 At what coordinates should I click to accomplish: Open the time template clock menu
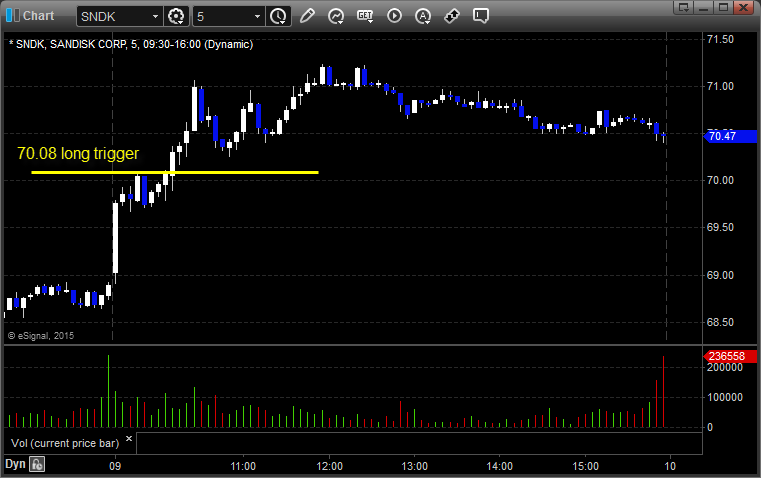click(279, 16)
